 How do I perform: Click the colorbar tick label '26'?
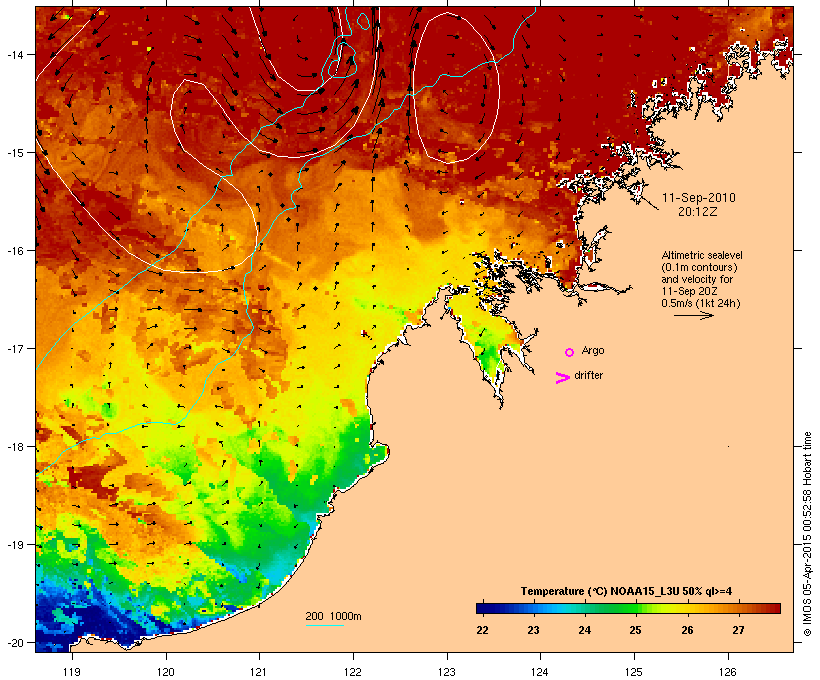pos(687,630)
